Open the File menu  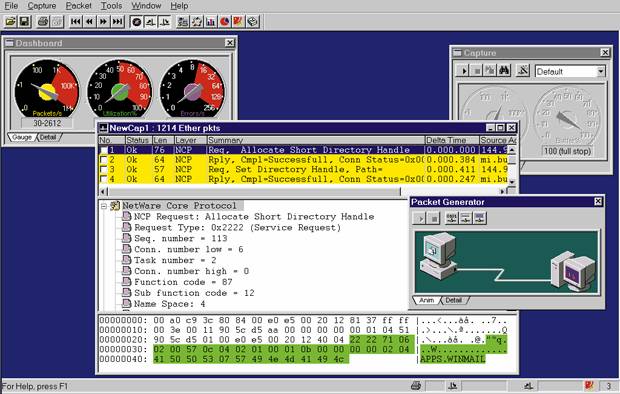[11, 6]
